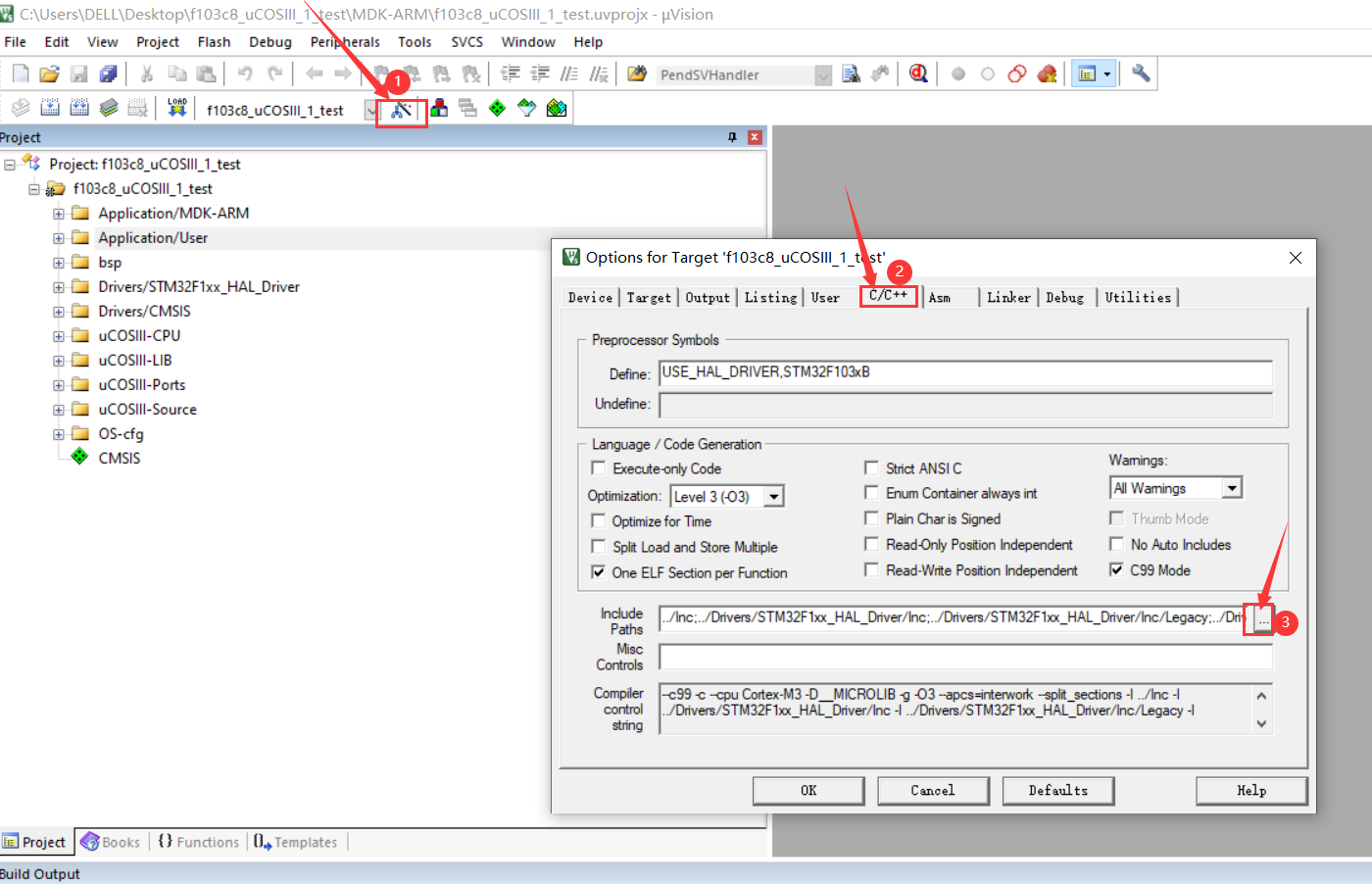1372x884 pixels.
Task: Expand the uCOSIII-Source folder
Action: (59, 410)
